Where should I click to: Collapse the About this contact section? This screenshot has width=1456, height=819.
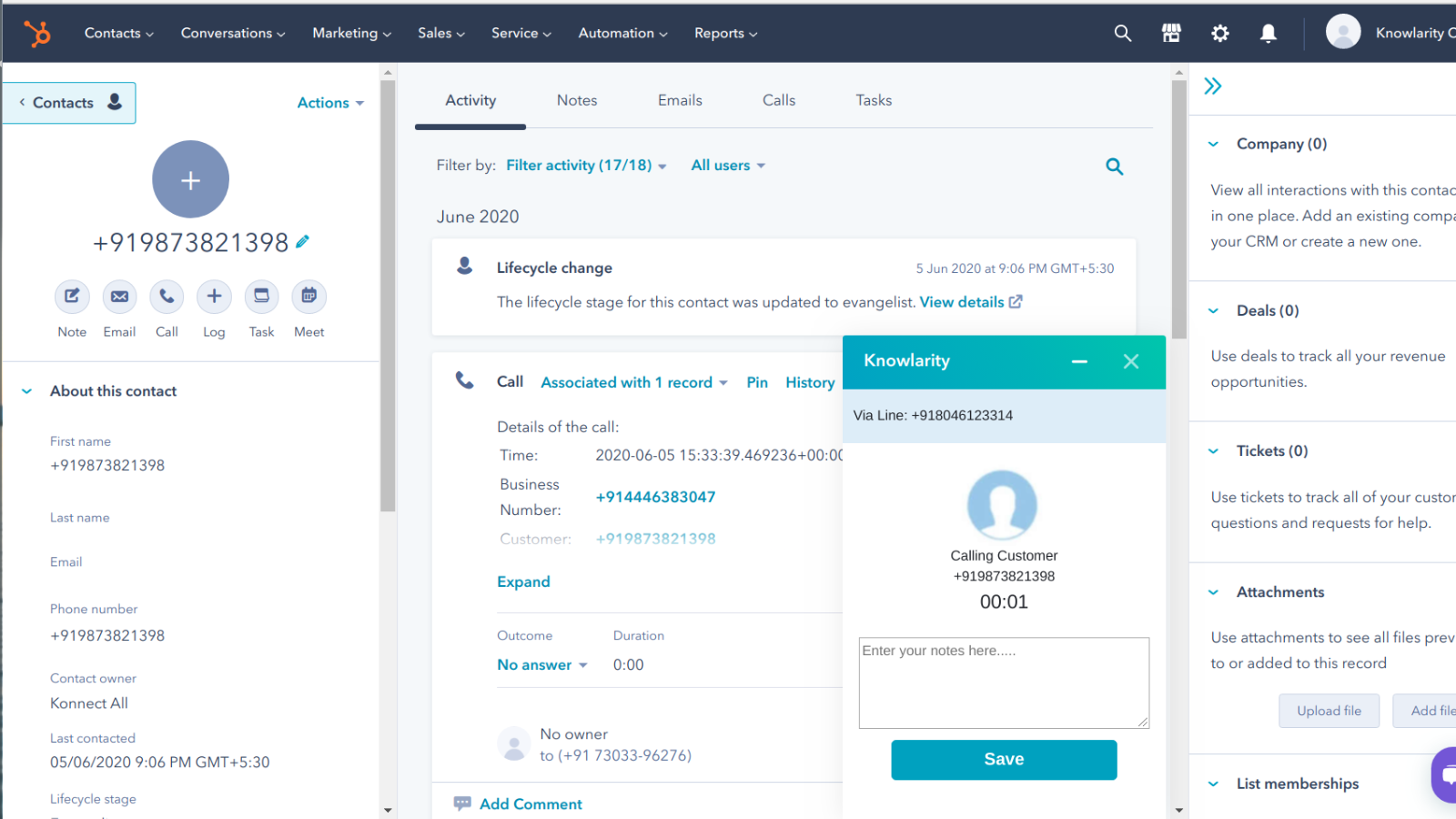point(27,391)
